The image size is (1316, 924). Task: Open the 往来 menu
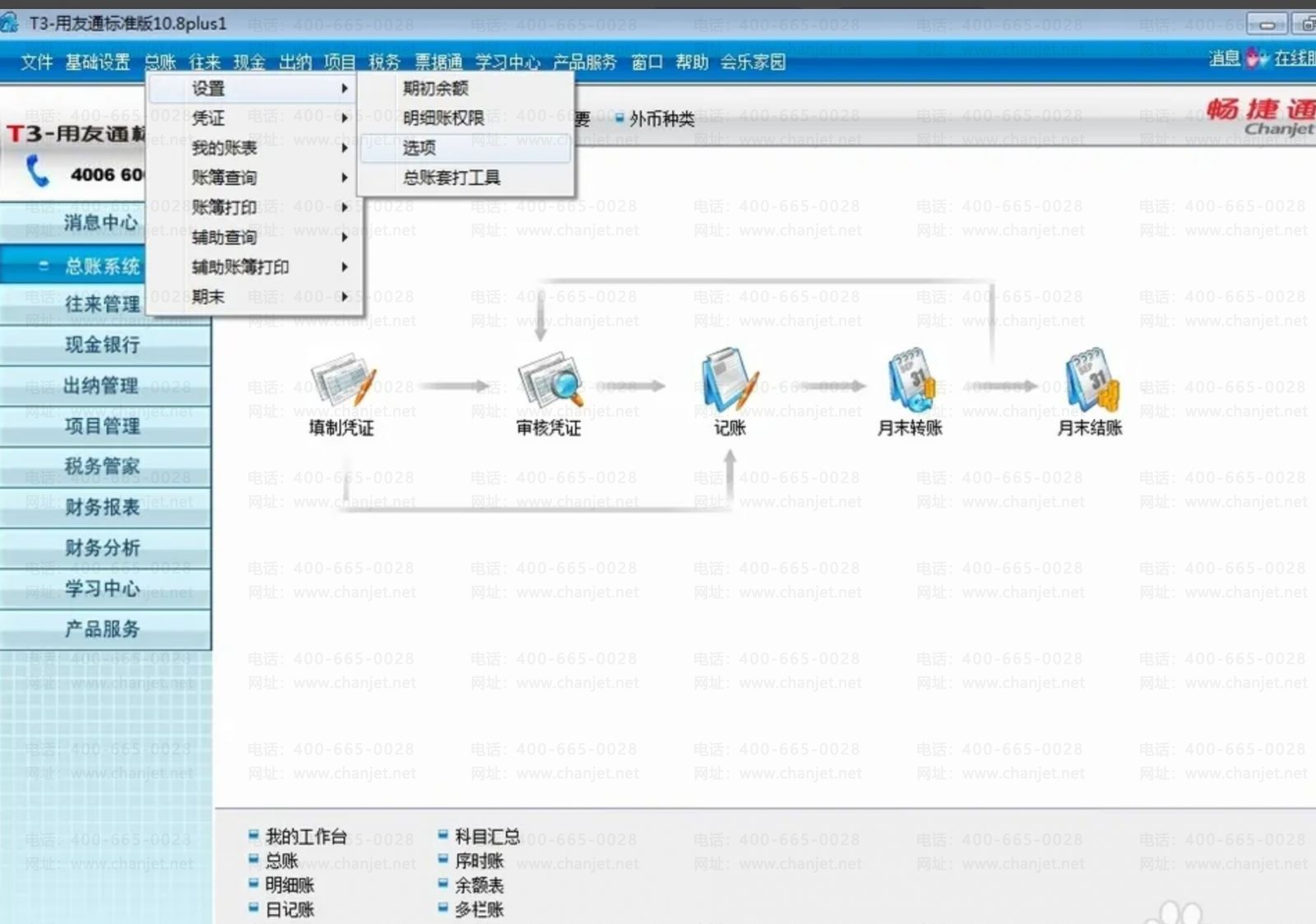pos(205,62)
